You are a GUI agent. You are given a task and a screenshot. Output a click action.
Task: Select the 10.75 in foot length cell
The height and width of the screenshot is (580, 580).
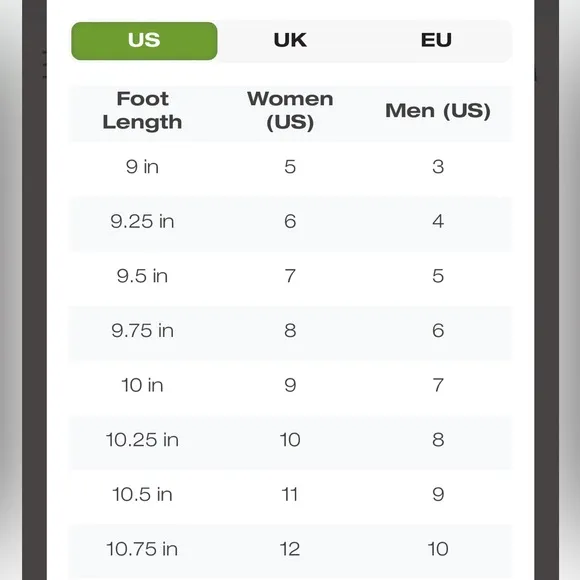tap(142, 549)
